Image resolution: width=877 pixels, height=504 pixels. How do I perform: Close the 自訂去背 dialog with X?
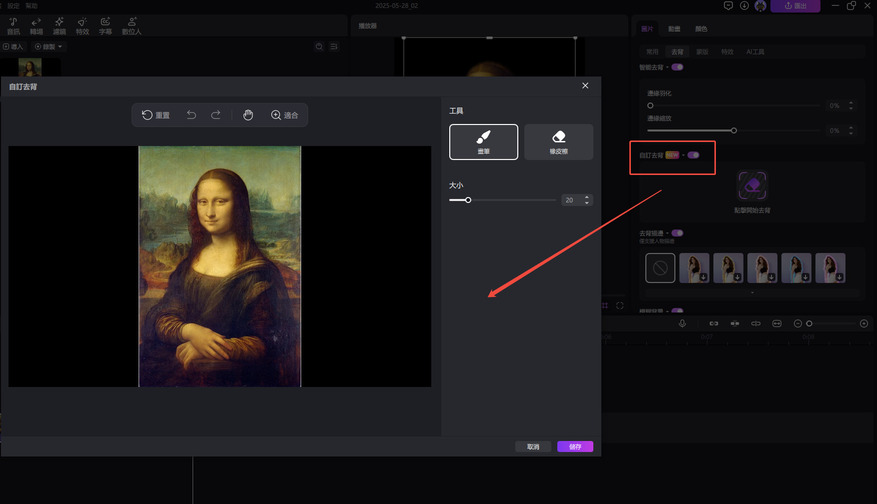[585, 86]
